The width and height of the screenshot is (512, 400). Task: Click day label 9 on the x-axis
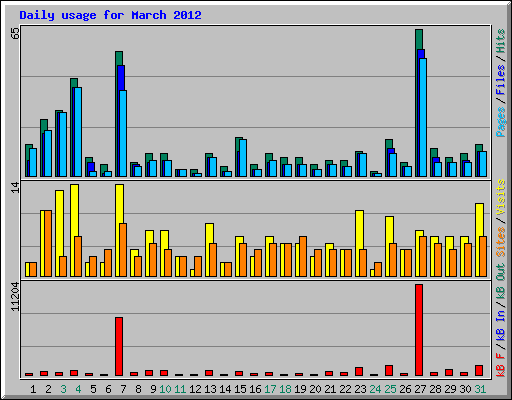point(153,389)
